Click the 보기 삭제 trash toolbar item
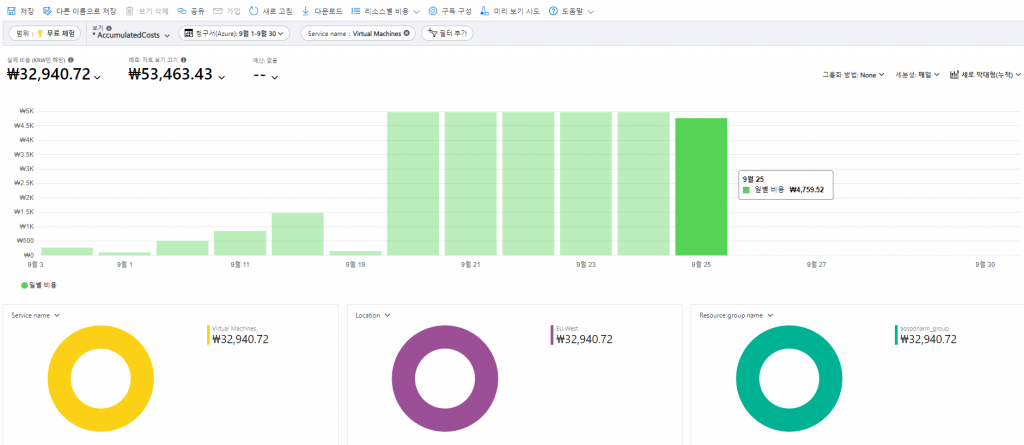This screenshot has width=1024, height=445. click(x=147, y=11)
